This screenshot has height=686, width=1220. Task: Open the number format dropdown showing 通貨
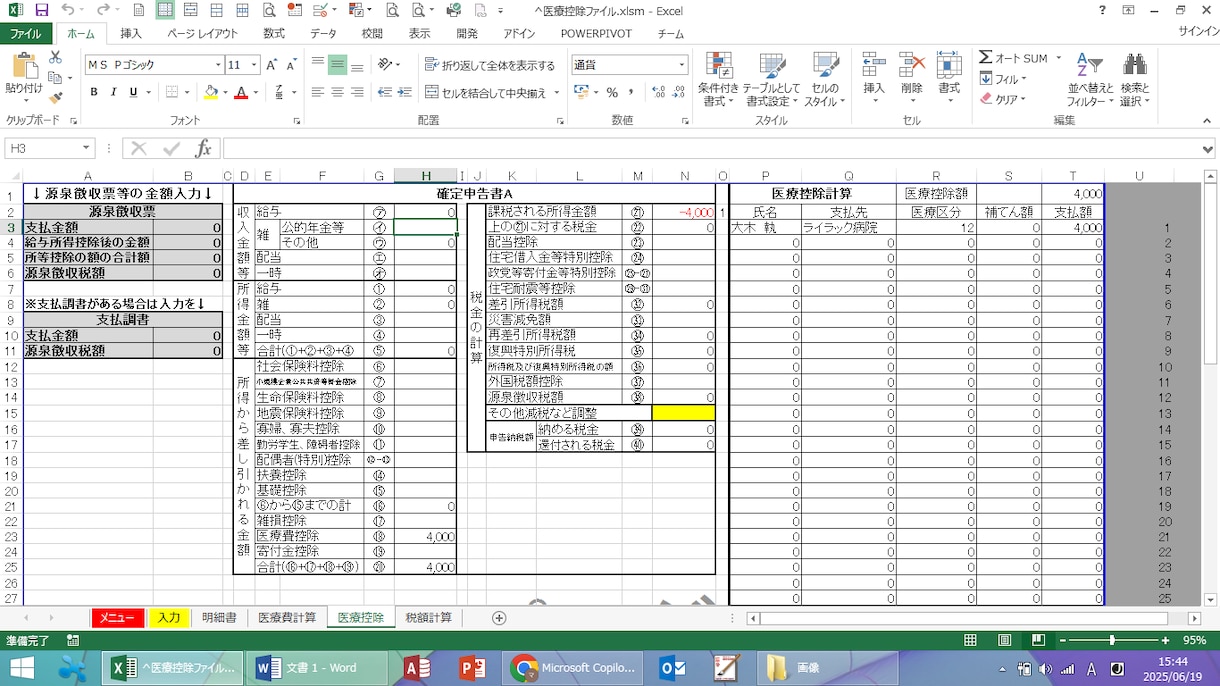(682, 65)
